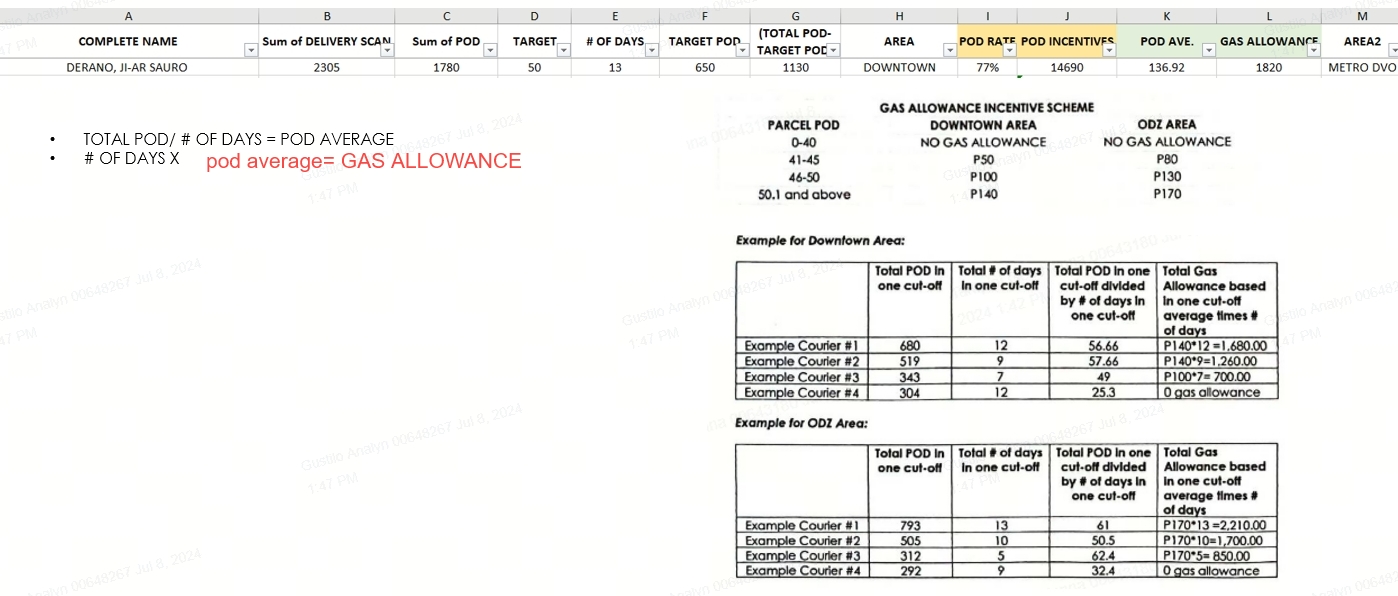The width and height of the screenshot is (1398, 596).
Task: Open the AREA column filter dropdown
Action: 949,50
